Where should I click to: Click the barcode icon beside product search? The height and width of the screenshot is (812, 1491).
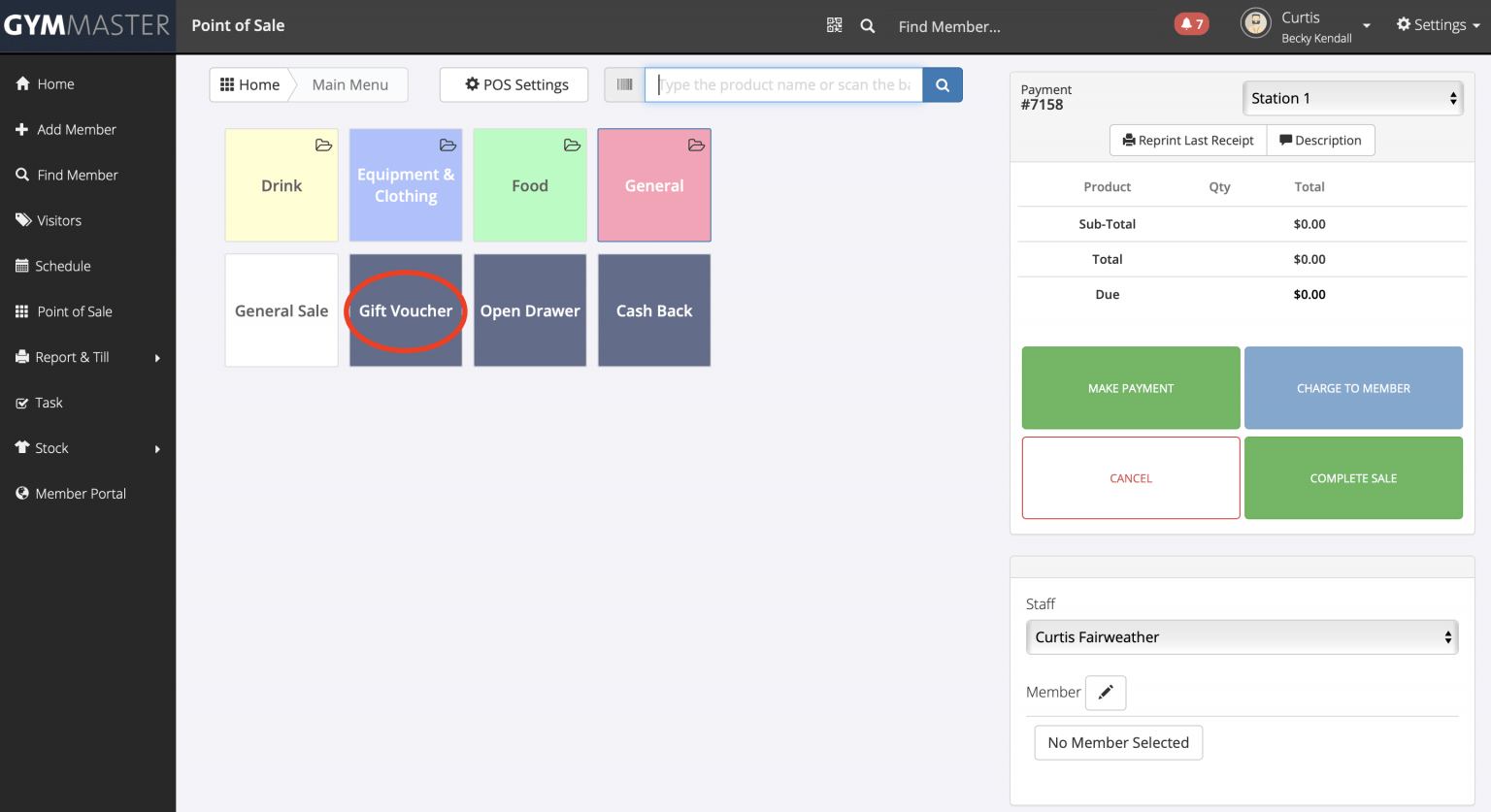(624, 84)
